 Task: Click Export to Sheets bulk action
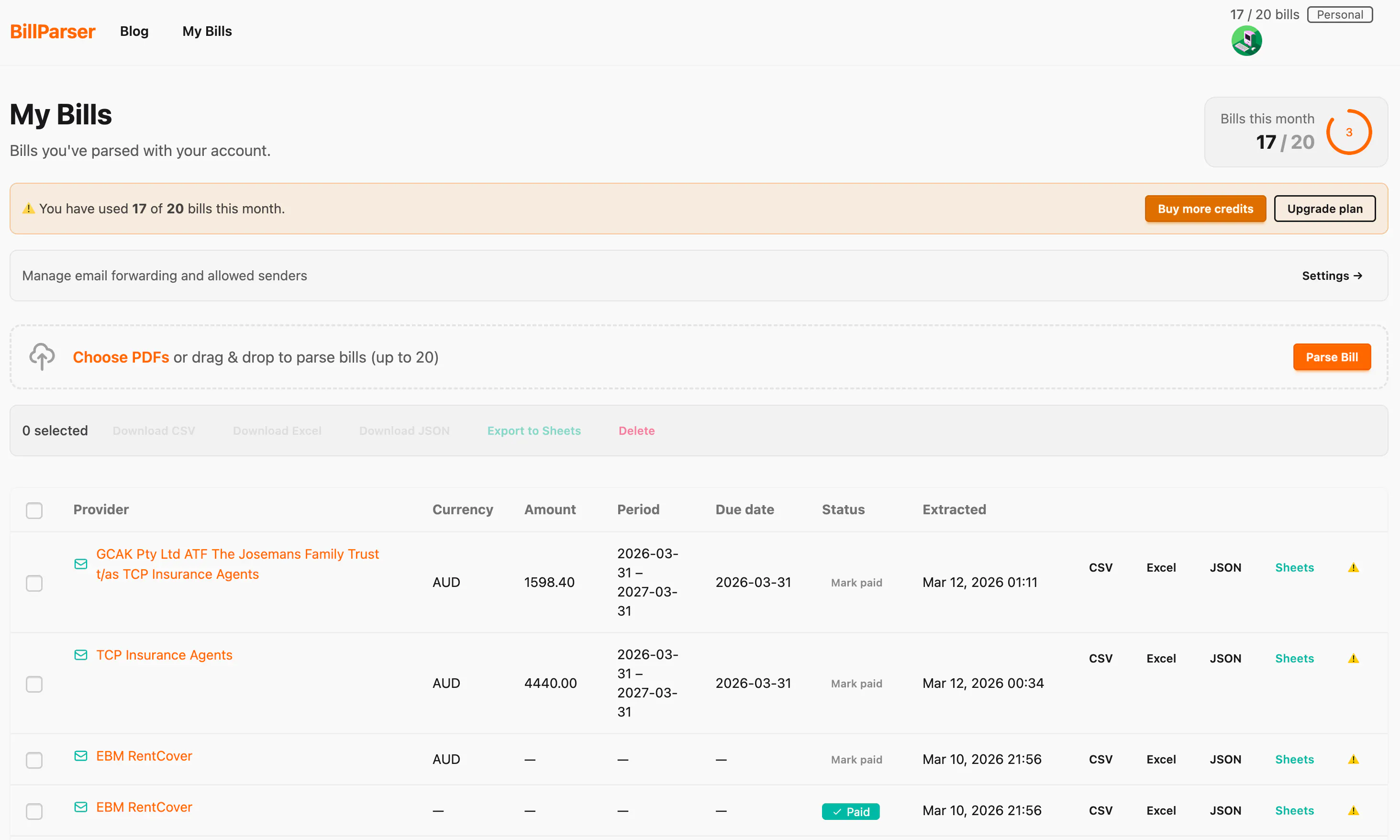click(534, 431)
